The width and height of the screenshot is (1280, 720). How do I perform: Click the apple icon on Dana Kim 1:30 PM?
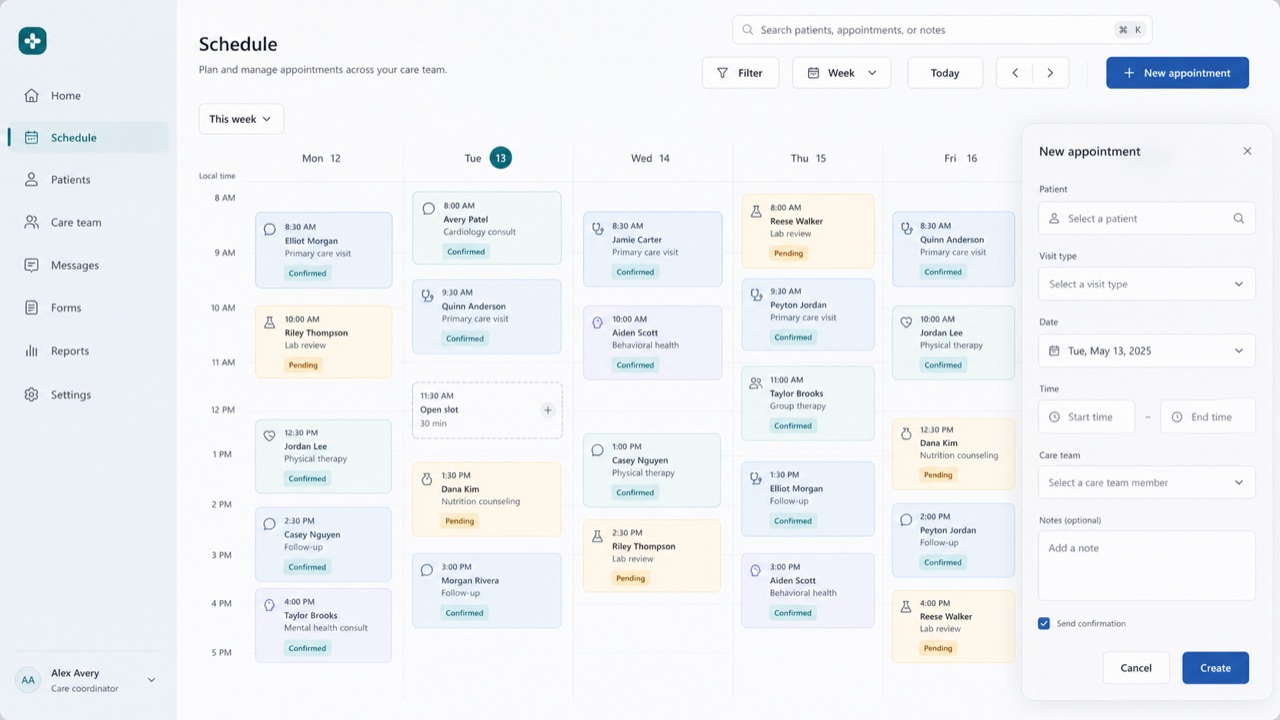[x=427, y=479]
